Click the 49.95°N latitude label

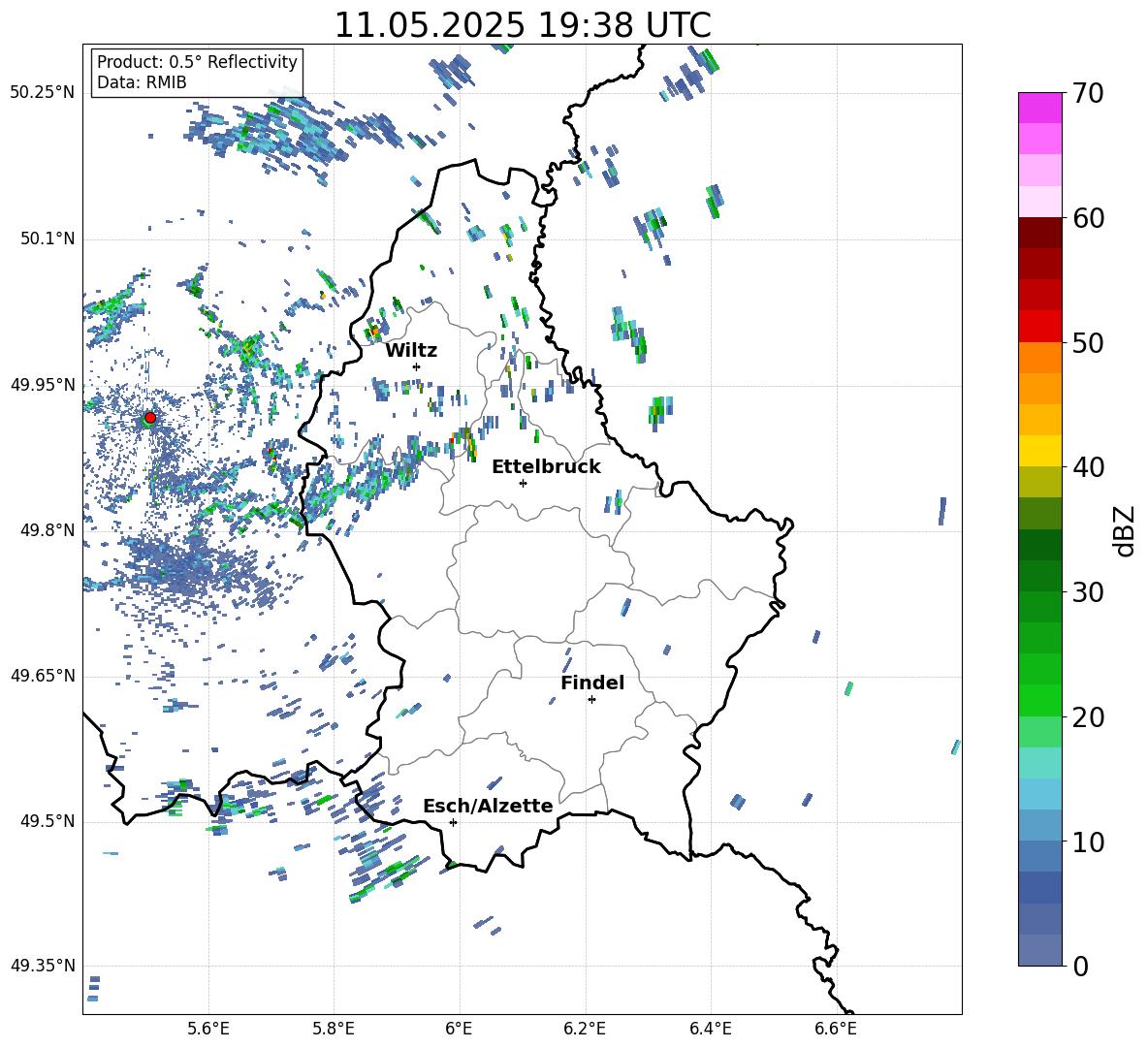coord(43,385)
